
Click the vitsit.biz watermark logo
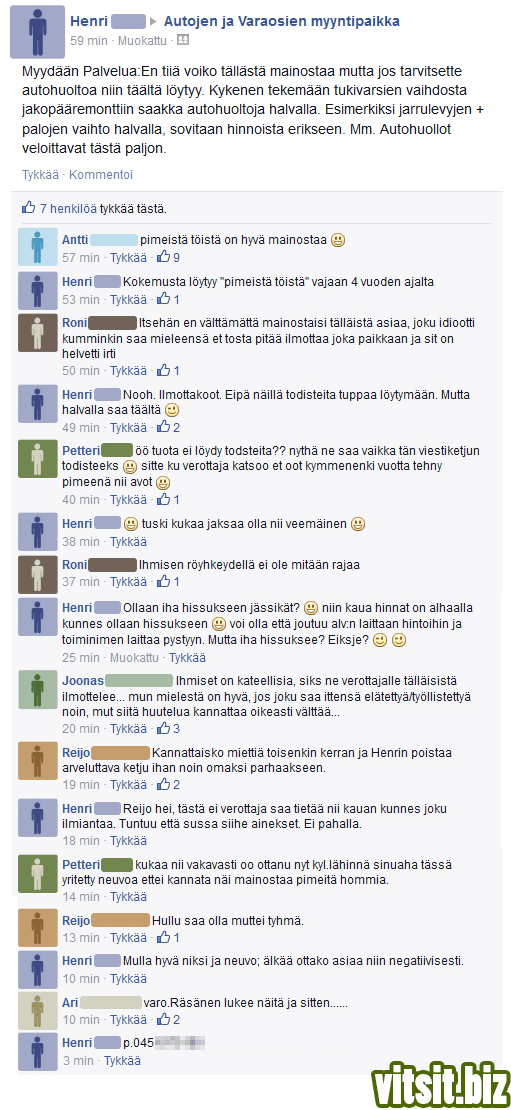pyautogui.click(x=442, y=1084)
